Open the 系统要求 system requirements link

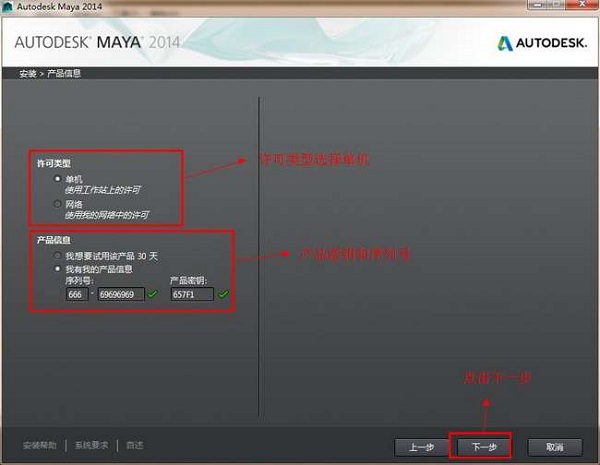point(91,445)
